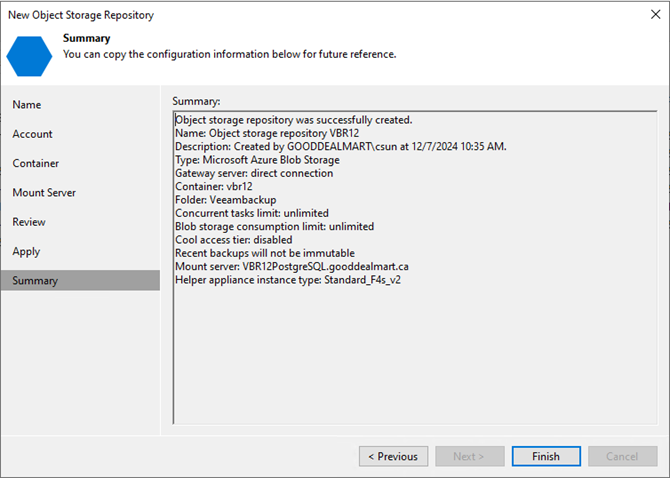
Task: Click the 'Name: Object storage repository VBR12' line
Action: [x=267, y=133]
